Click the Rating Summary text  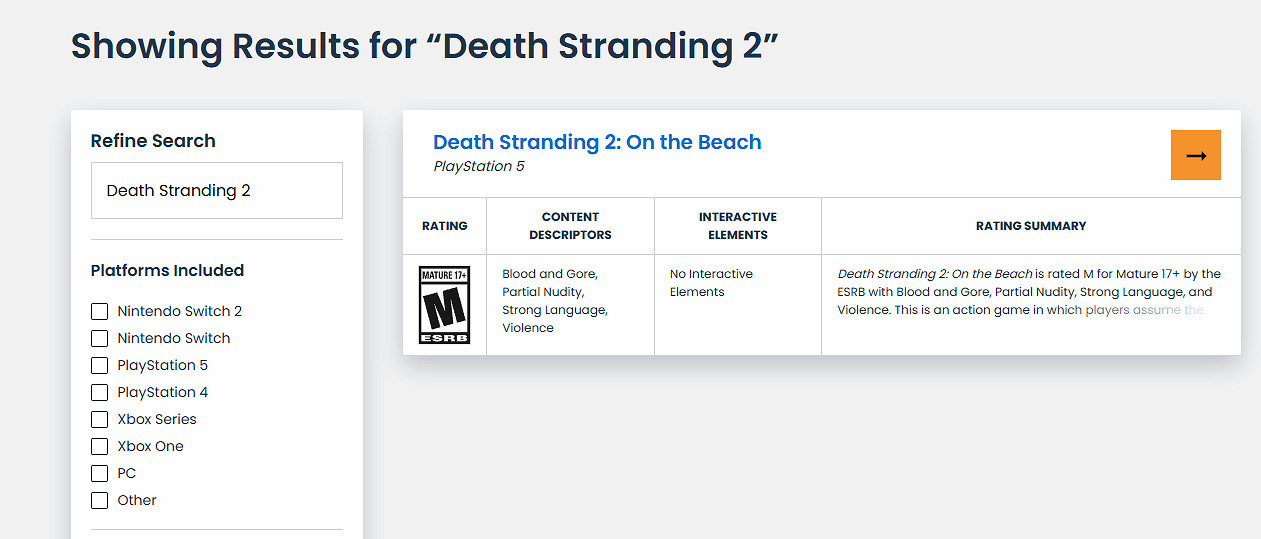[1029, 292]
